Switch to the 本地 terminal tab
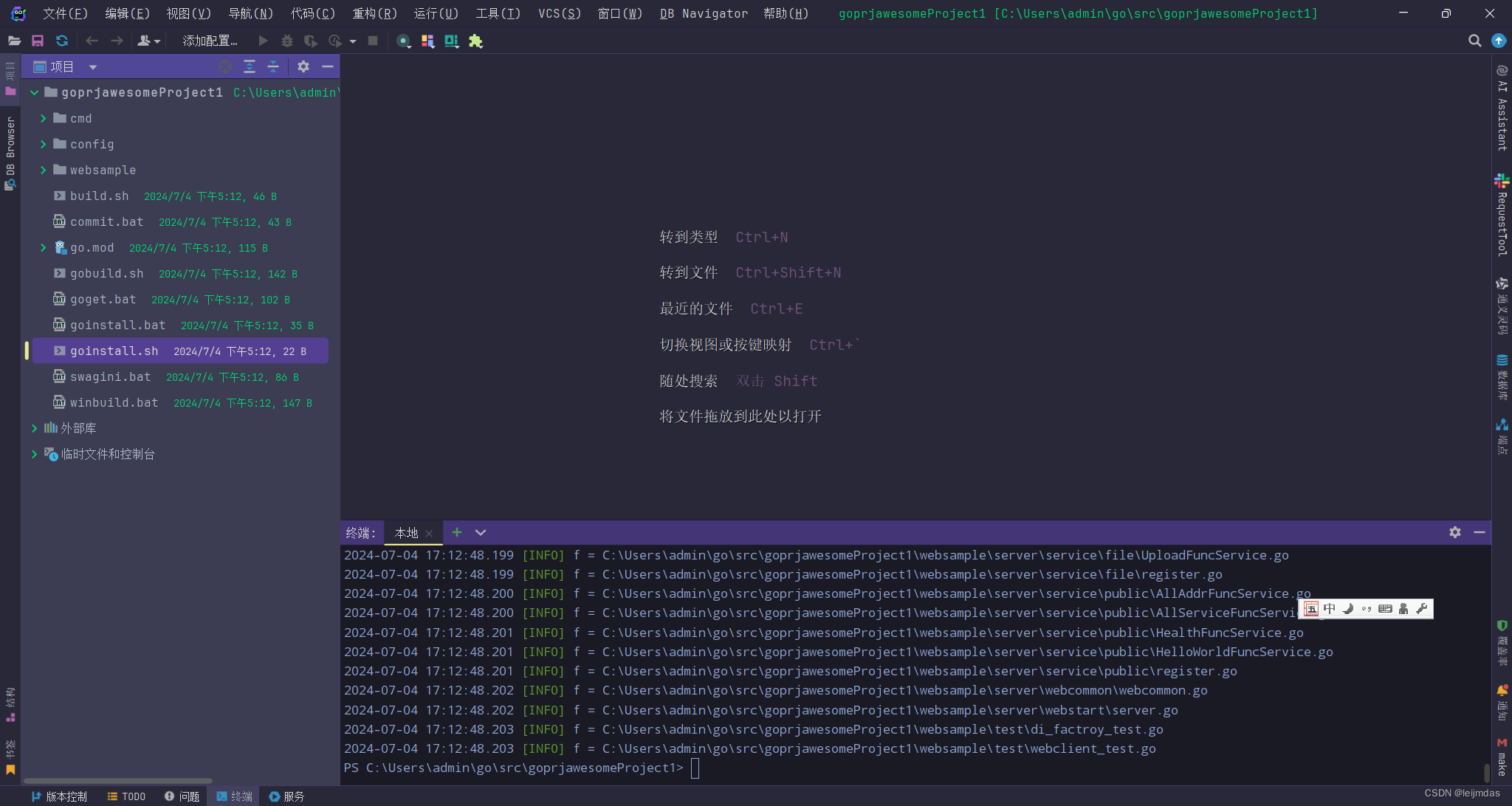 coord(406,533)
